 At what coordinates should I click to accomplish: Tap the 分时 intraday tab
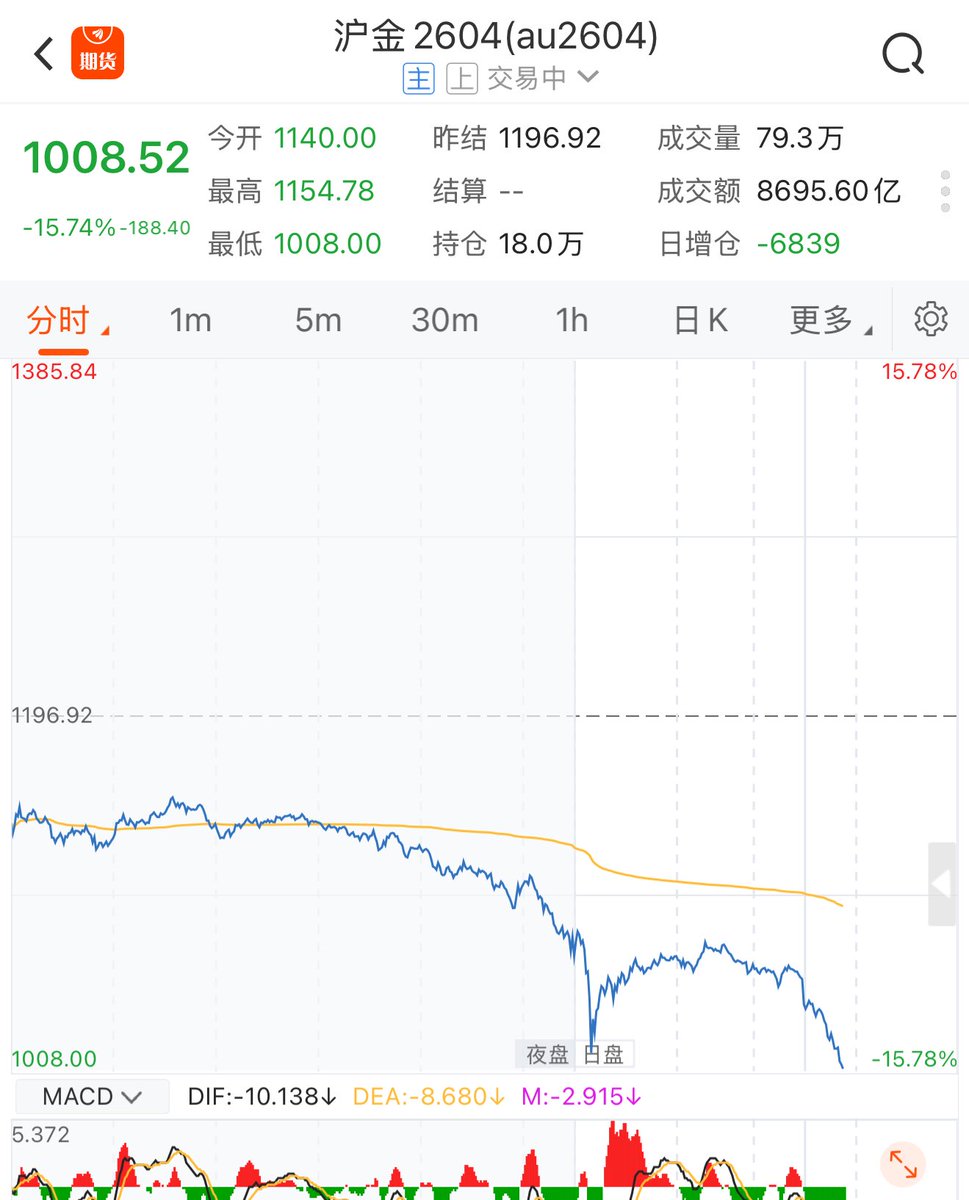click(x=62, y=321)
